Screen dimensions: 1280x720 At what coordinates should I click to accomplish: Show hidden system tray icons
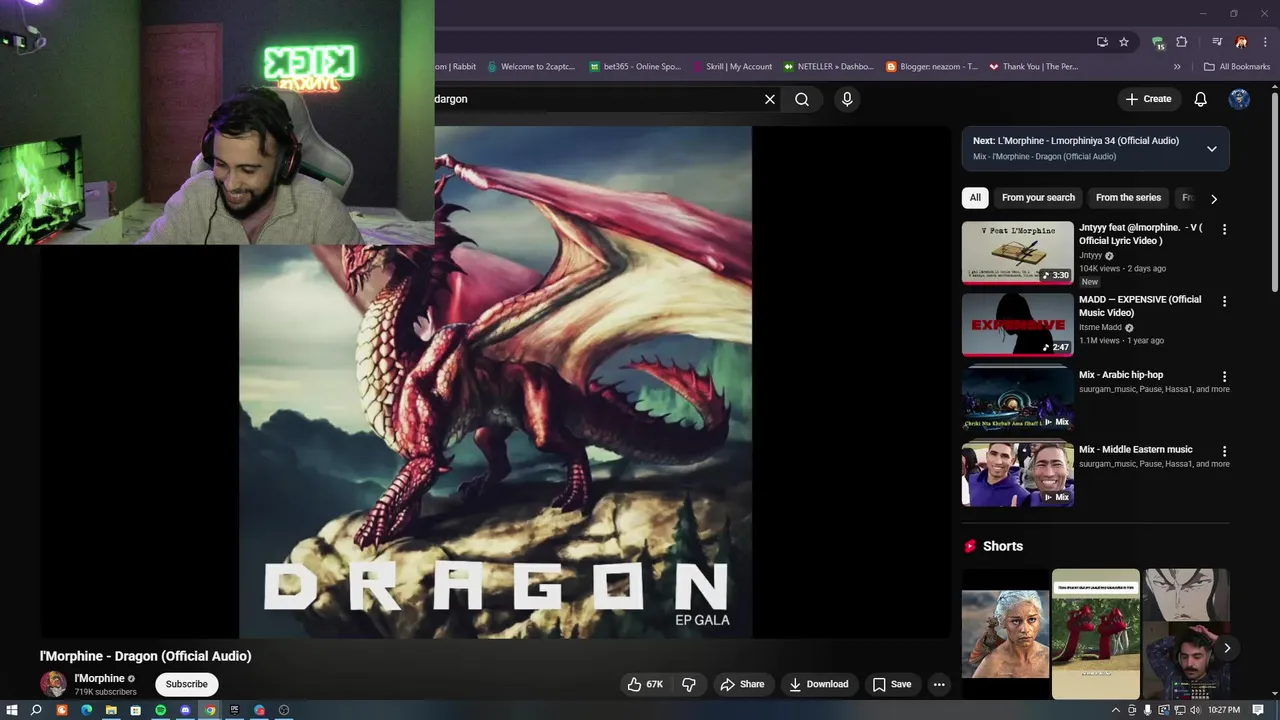pos(1116,710)
